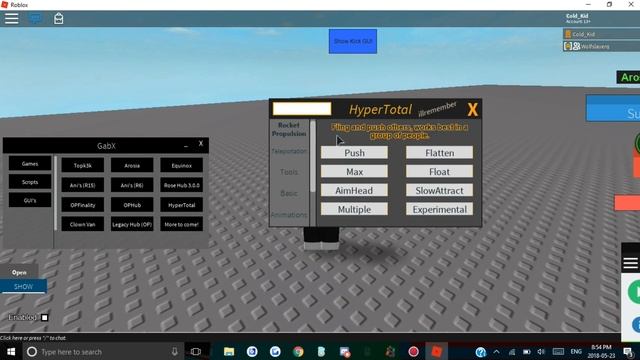This screenshot has height=360, width=640.
Task: Launch the Clown Van script
Action: tap(82, 224)
